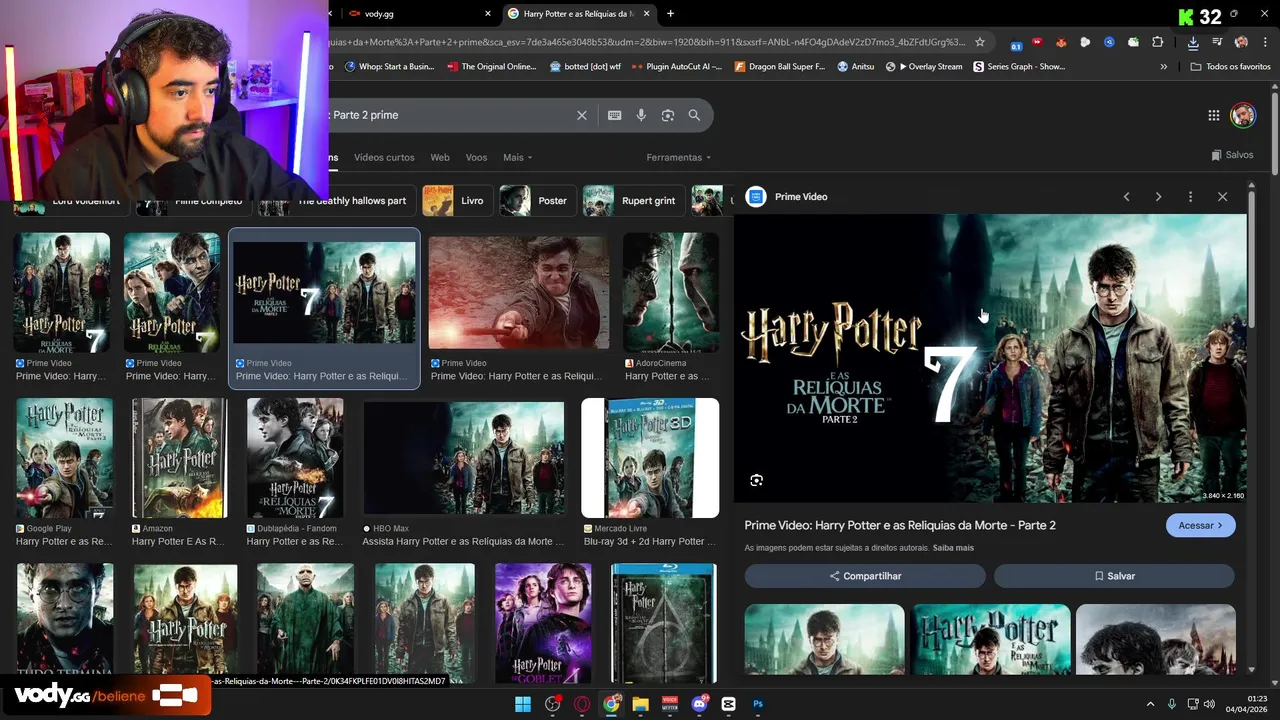Filter images by Rupert grint chip
This screenshot has width=1280, height=720.
[633, 200]
